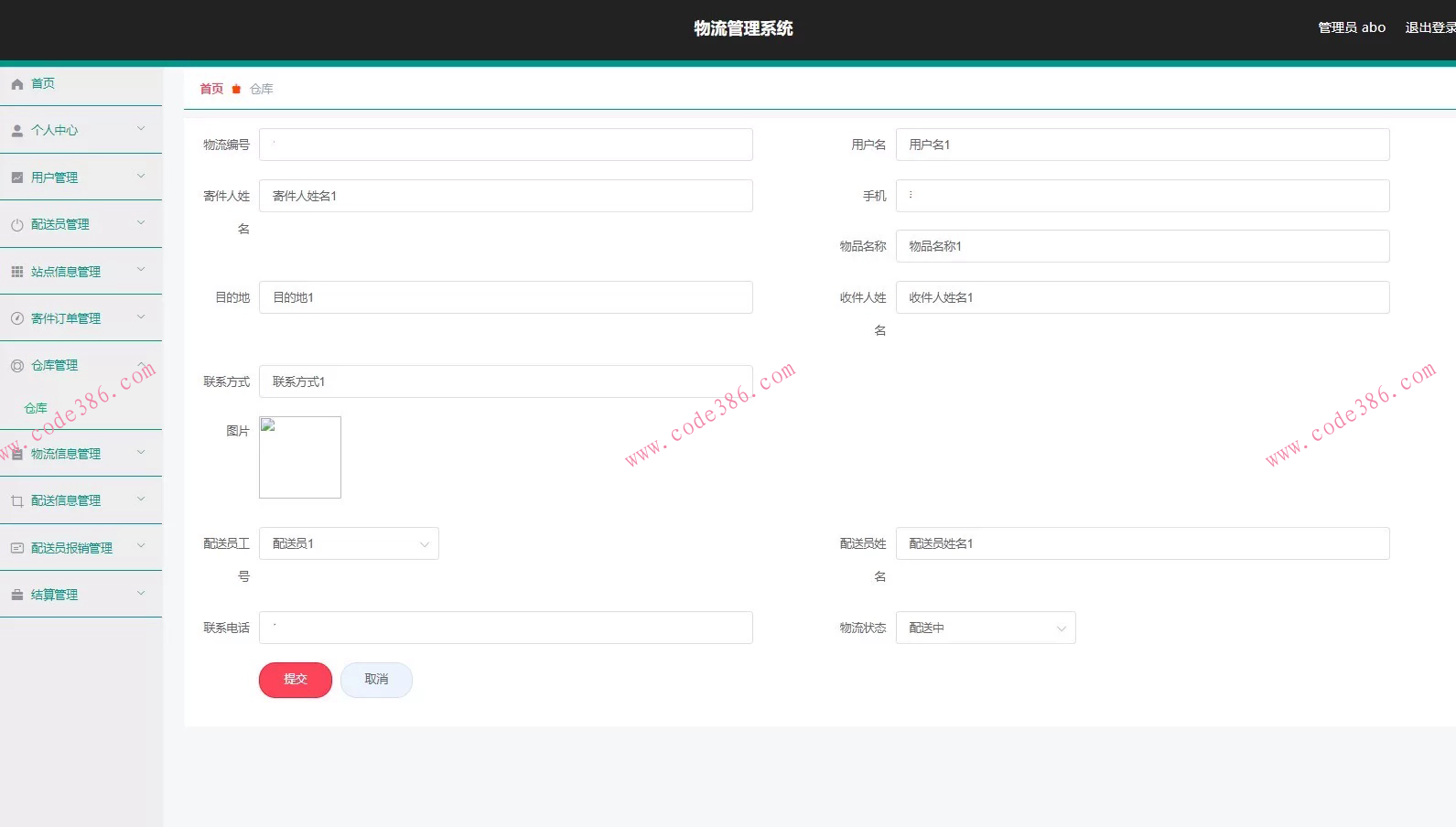Click the 物流管理系统 header title
The height and width of the screenshot is (827, 1456).
743,28
